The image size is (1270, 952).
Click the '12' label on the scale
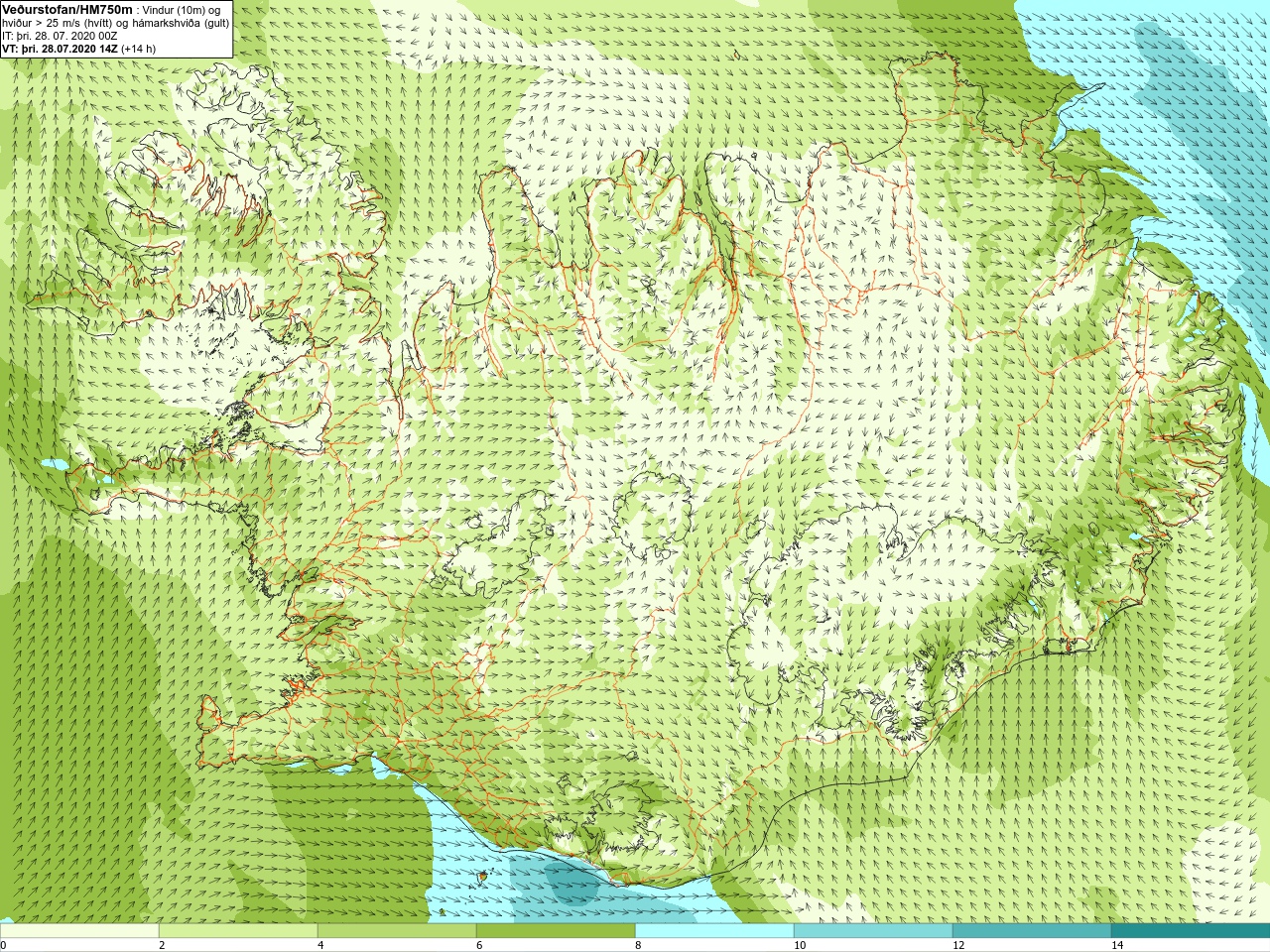click(x=958, y=945)
